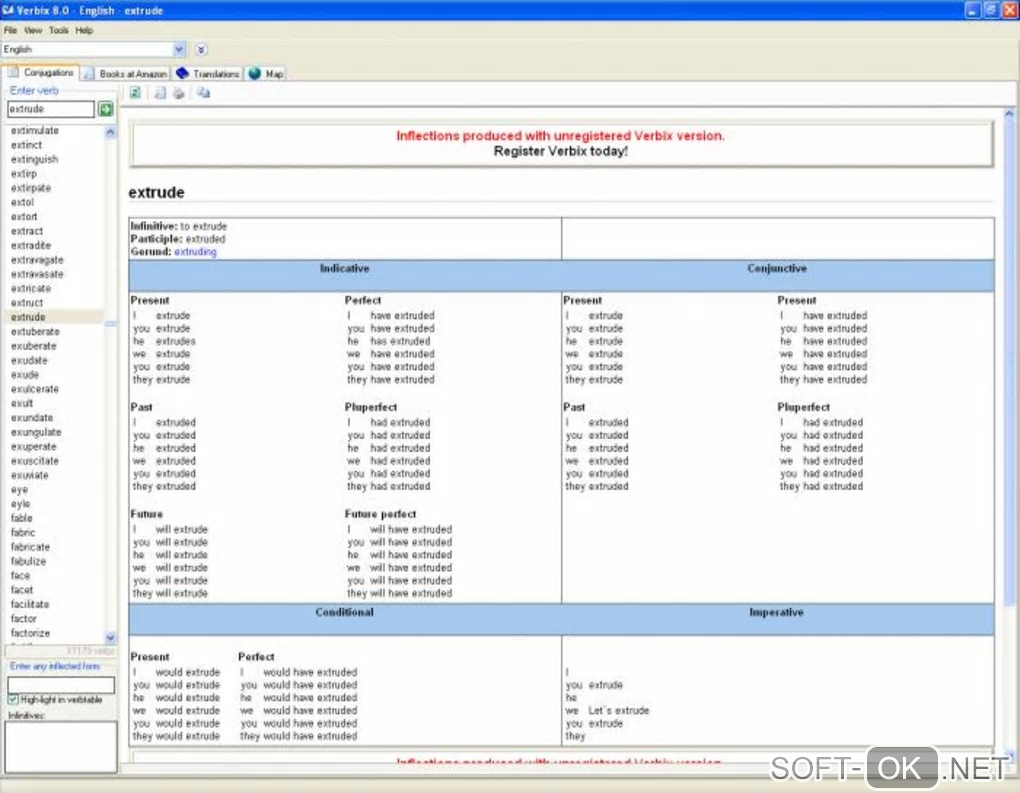
Task: Select exulcerate in the verb list
Action: coord(34,389)
